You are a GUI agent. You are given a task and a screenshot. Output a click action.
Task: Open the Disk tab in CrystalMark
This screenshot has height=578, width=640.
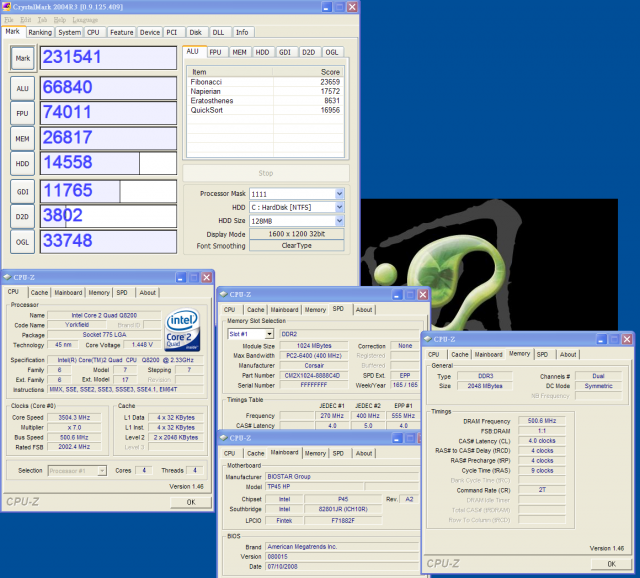point(196,32)
